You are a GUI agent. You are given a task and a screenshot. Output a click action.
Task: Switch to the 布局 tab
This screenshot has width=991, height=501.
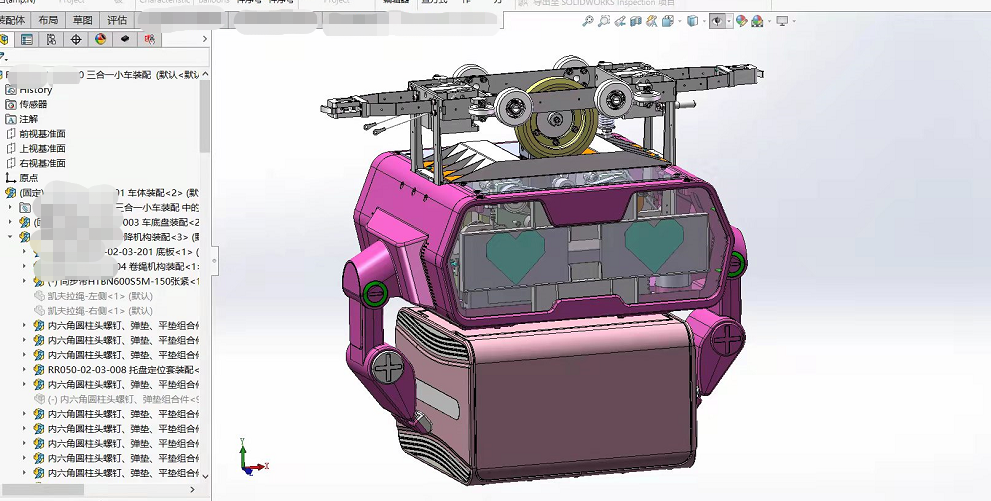coord(47,20)
